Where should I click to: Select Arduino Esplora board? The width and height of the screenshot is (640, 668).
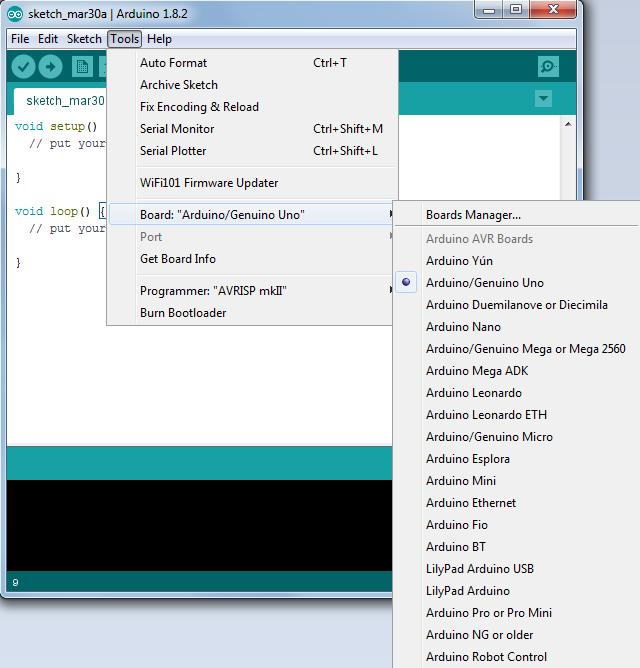click(517, 459)
